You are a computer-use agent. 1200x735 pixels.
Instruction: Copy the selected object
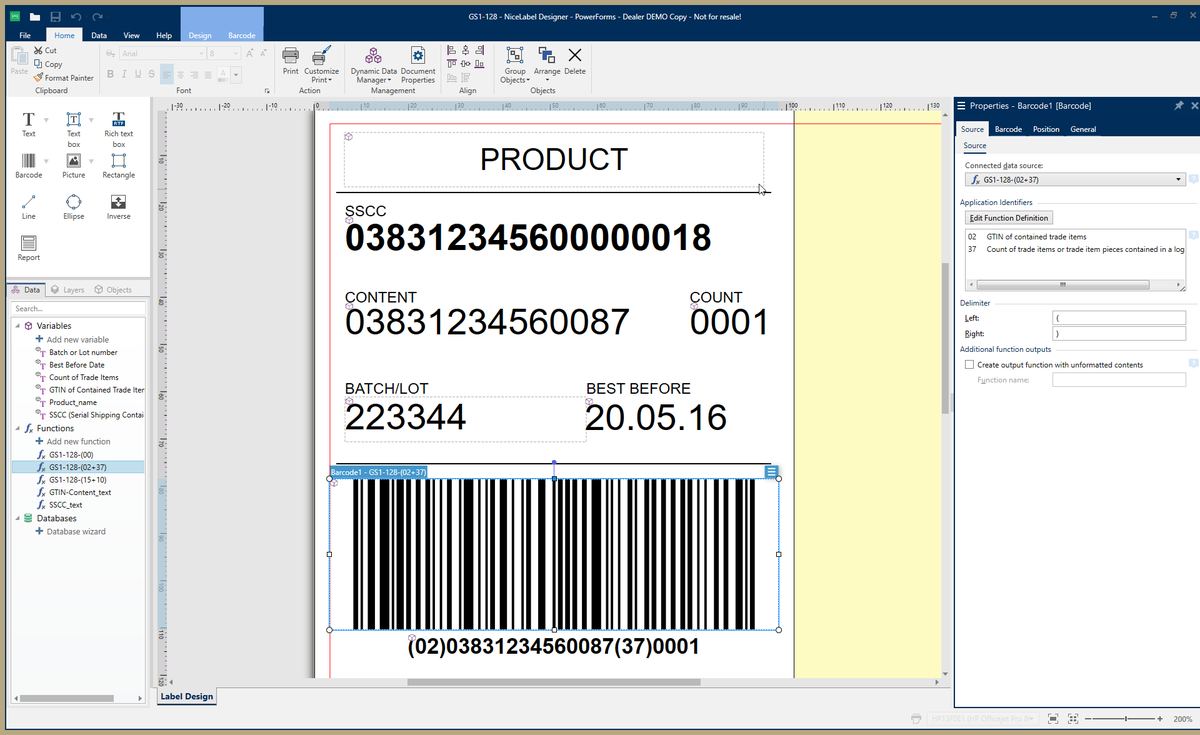[48, 64]
